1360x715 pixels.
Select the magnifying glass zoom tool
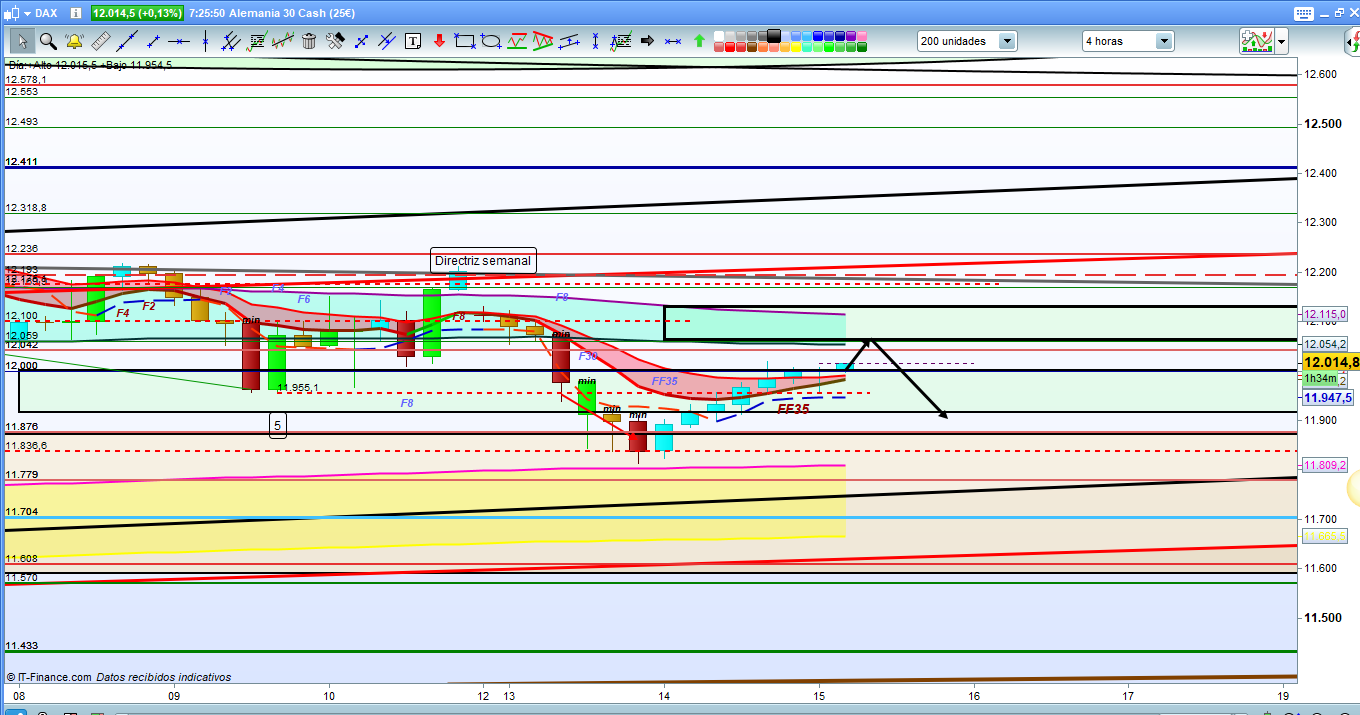pyautogui.click(x=48, y=41)
